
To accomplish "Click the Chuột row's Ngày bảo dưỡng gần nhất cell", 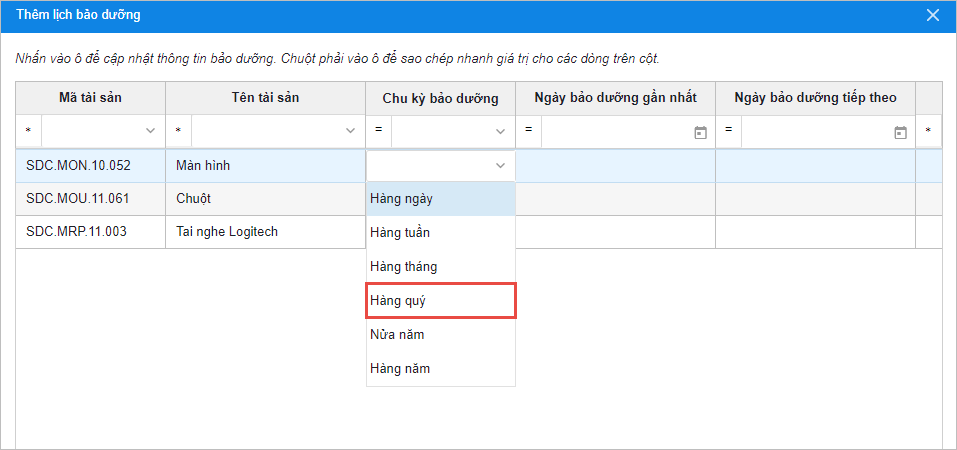I will point(615,199).
